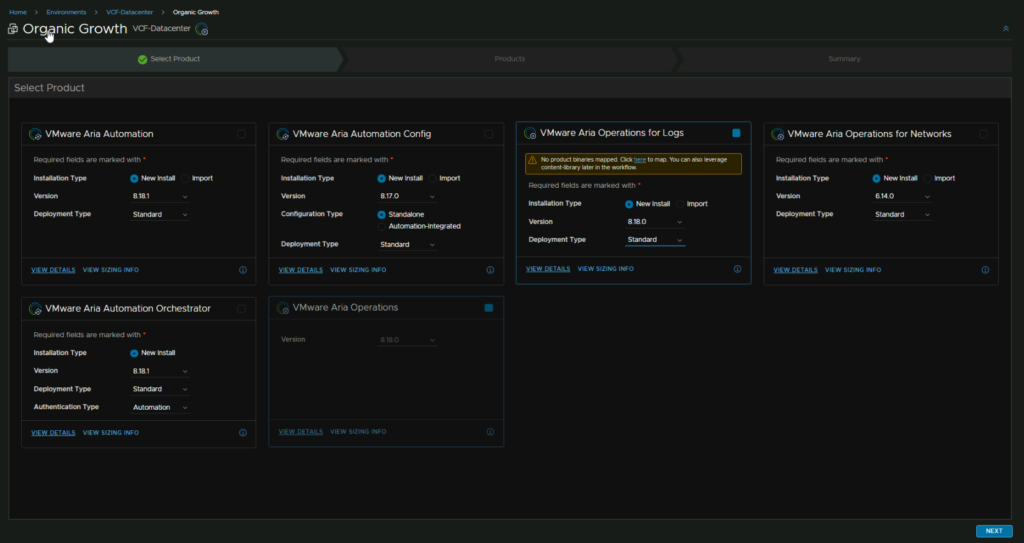
Task: Click the VMware Aria Automation product icon
Action: pyautogui.click(x=35, y=134)
